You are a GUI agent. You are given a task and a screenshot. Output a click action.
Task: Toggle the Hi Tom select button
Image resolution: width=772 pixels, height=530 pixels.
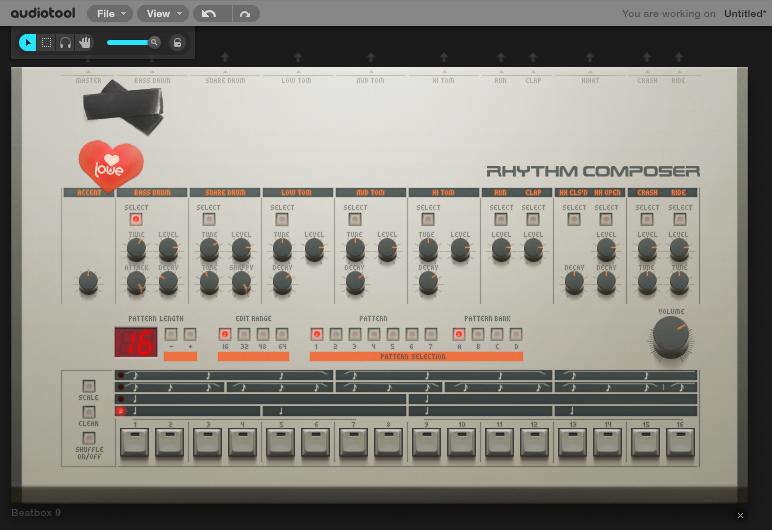[428, 219]
